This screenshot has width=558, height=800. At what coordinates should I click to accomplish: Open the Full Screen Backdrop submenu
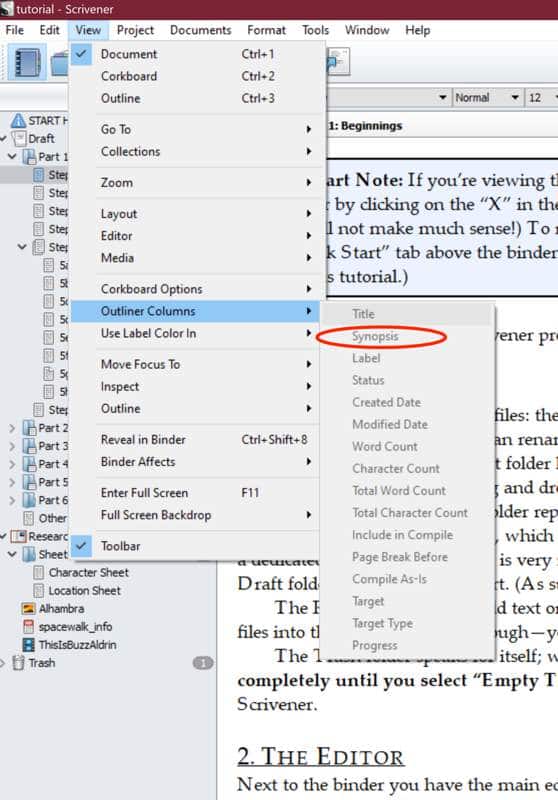point(197,515)
